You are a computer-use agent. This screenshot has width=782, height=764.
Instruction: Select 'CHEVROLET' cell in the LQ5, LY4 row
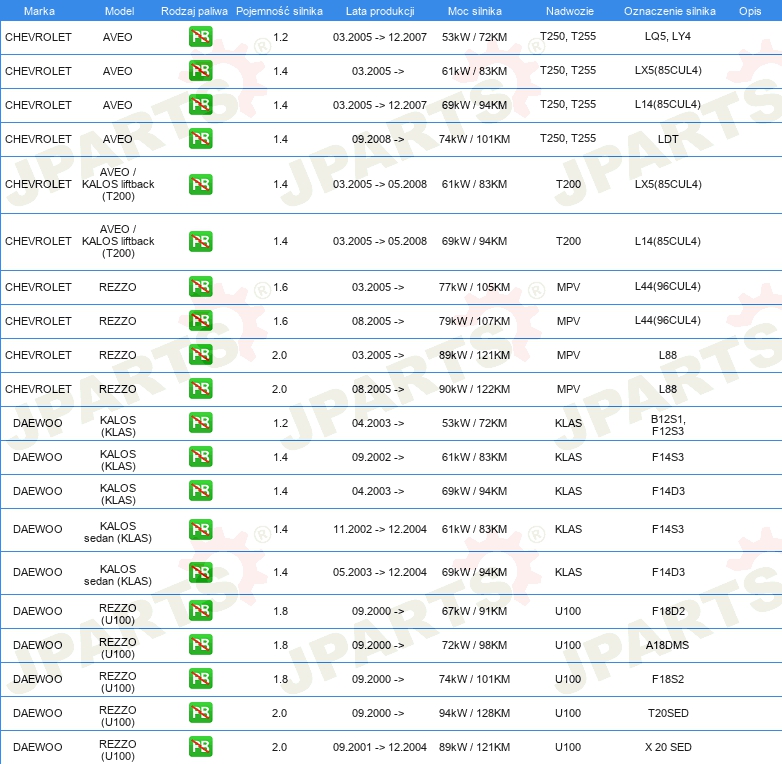[38, 37]
